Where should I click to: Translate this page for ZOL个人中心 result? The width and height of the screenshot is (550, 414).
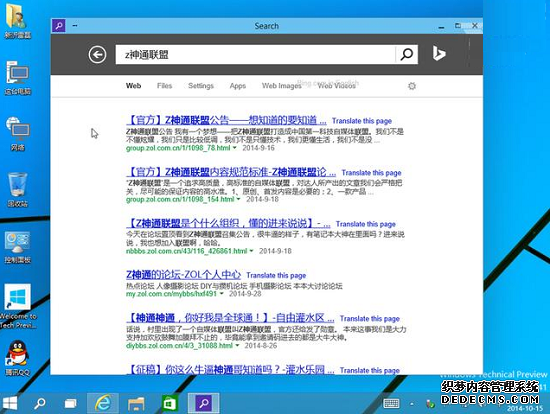pos(276,275)
